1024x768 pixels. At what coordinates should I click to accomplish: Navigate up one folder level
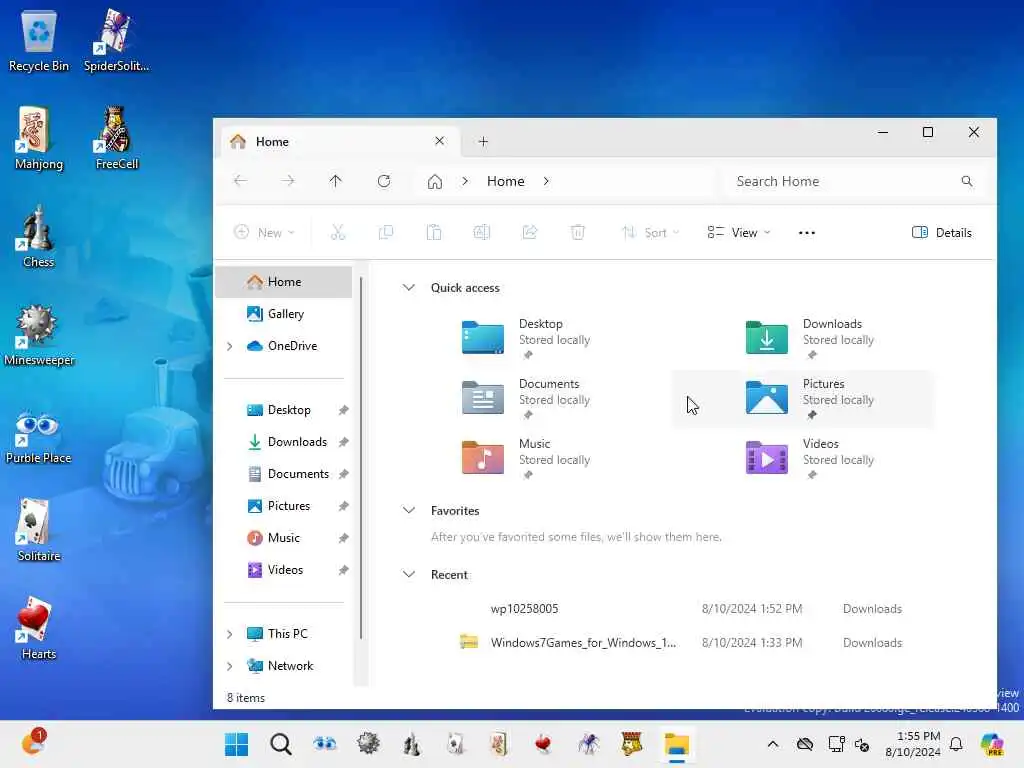tap(336, 181)
